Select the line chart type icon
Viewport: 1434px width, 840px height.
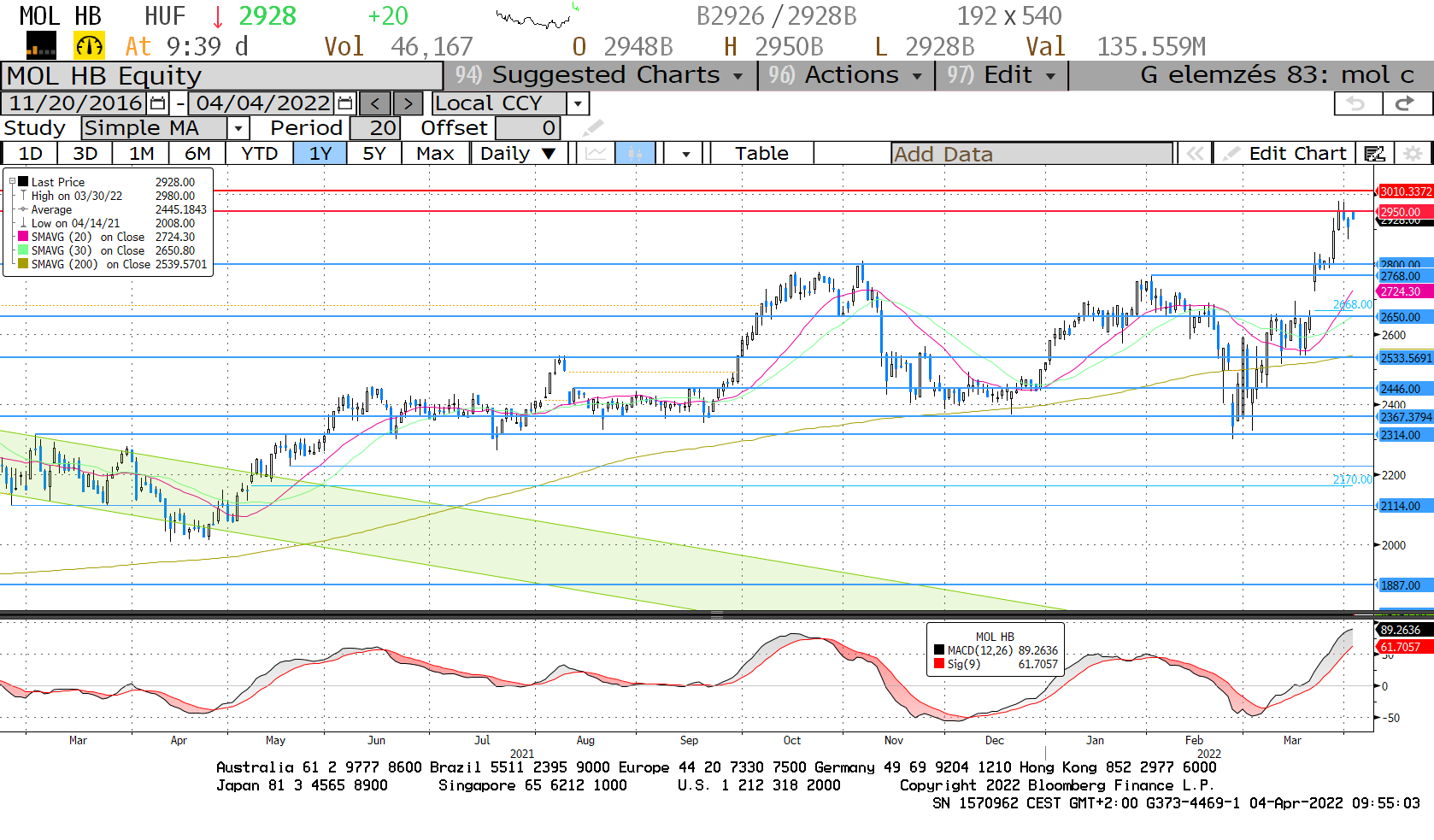coord(596,154)
